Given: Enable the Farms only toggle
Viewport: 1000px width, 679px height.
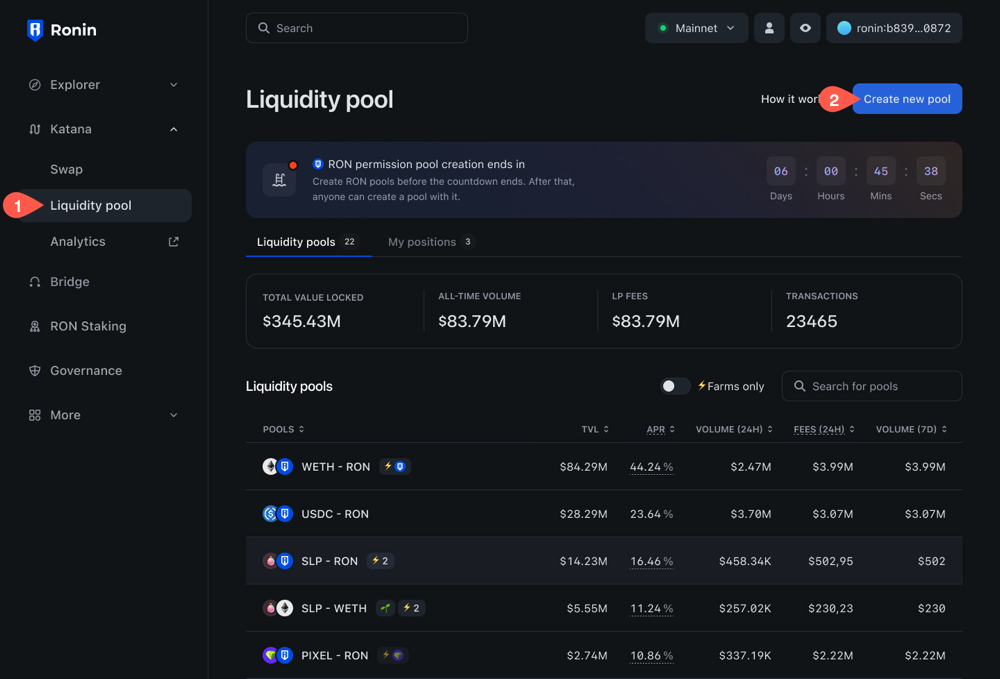Looking at the screenshot, I should click(x=675, y=386).
